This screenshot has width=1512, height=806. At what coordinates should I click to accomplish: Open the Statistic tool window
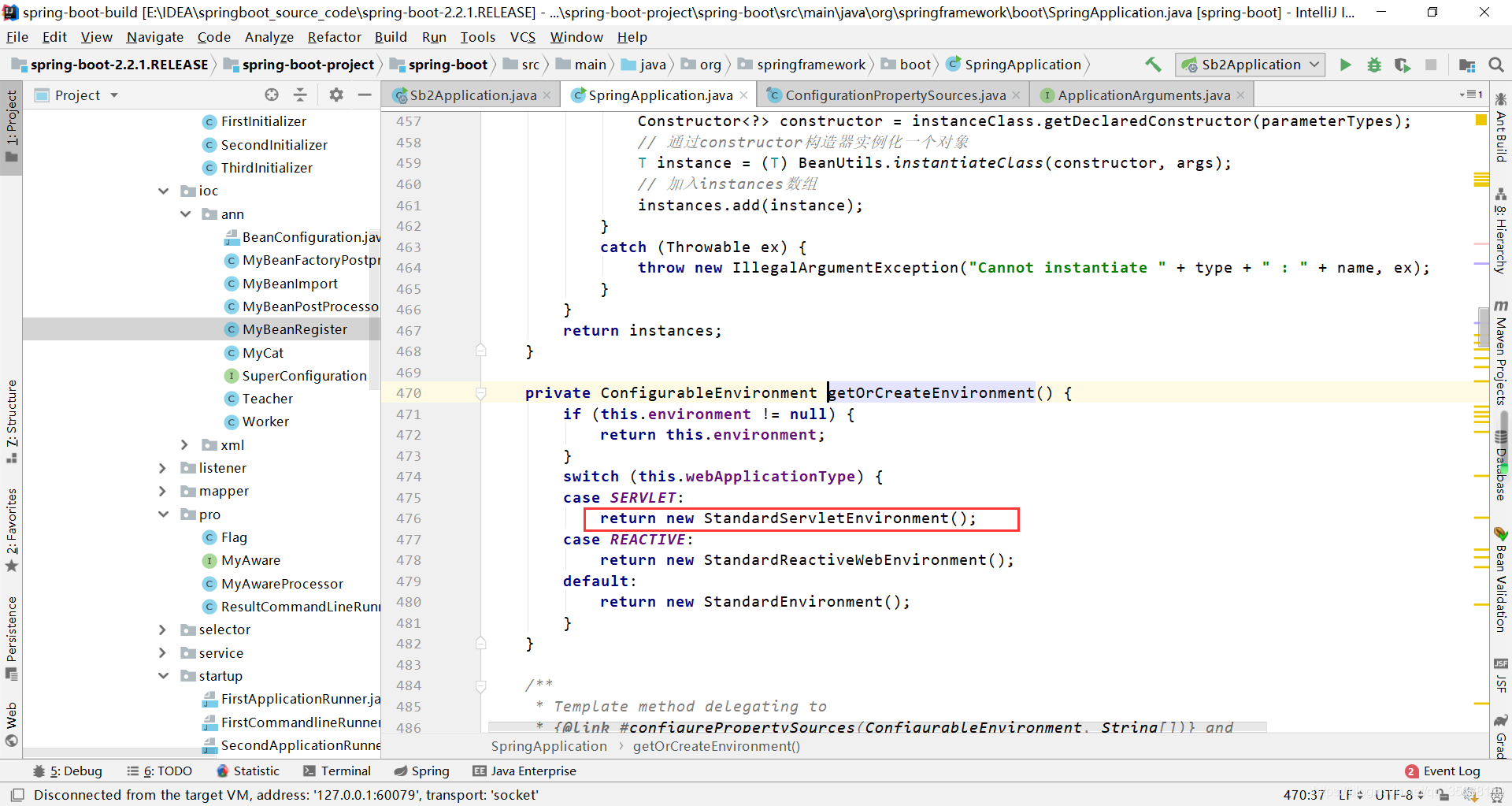(x=248, y=771)
